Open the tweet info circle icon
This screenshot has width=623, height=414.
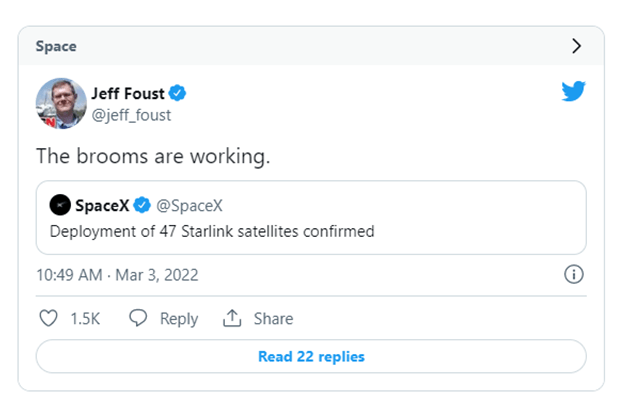pos(574,274)
